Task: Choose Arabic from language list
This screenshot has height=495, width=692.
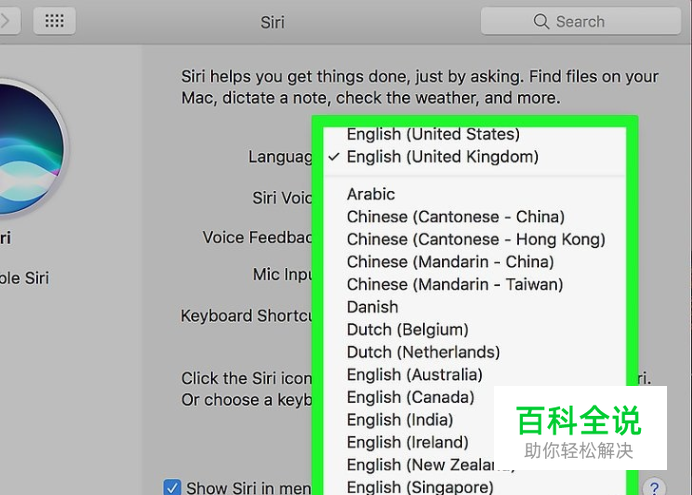Action: [474, 194]
